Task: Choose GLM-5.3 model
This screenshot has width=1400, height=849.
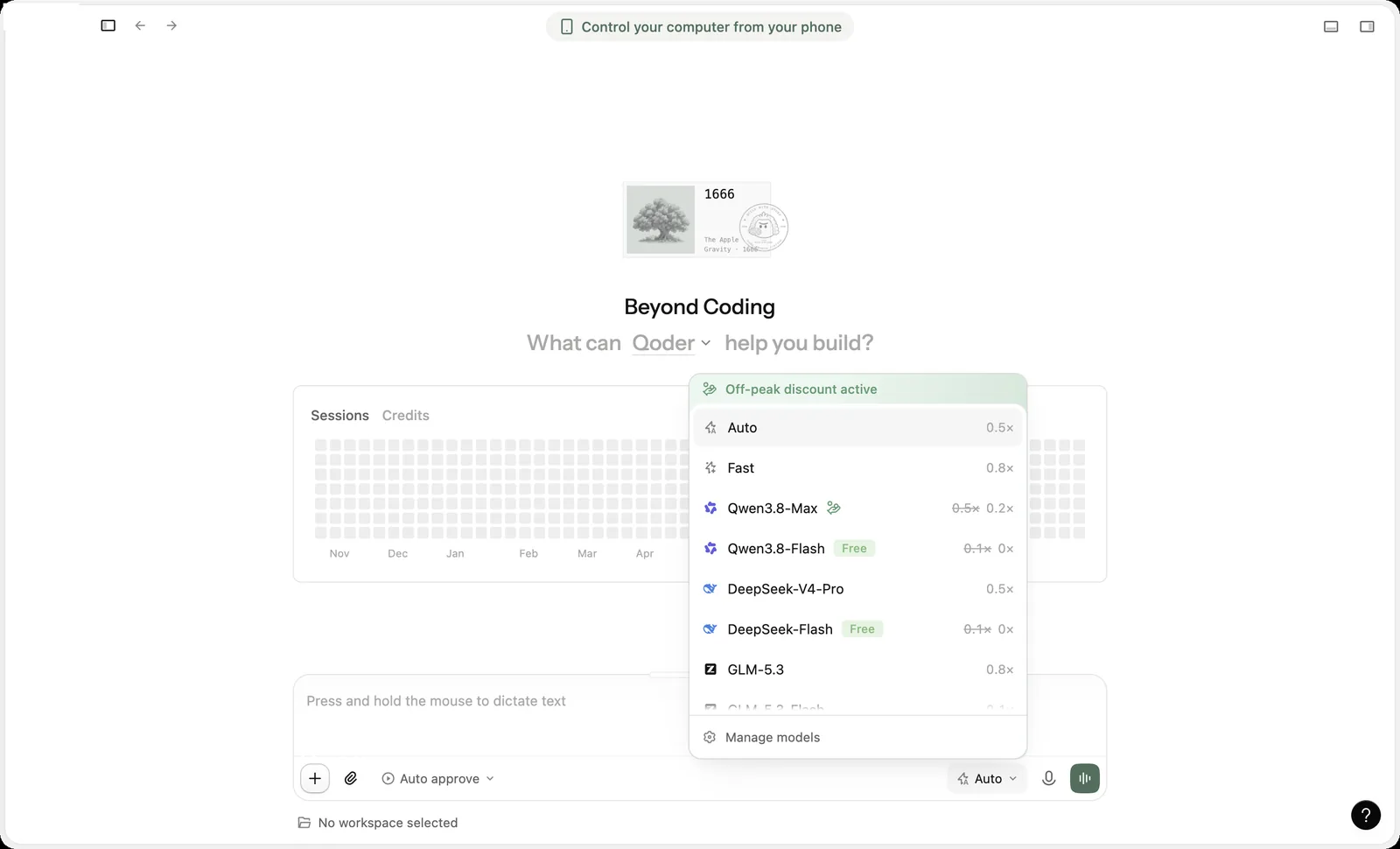Action: pos(857,670)
